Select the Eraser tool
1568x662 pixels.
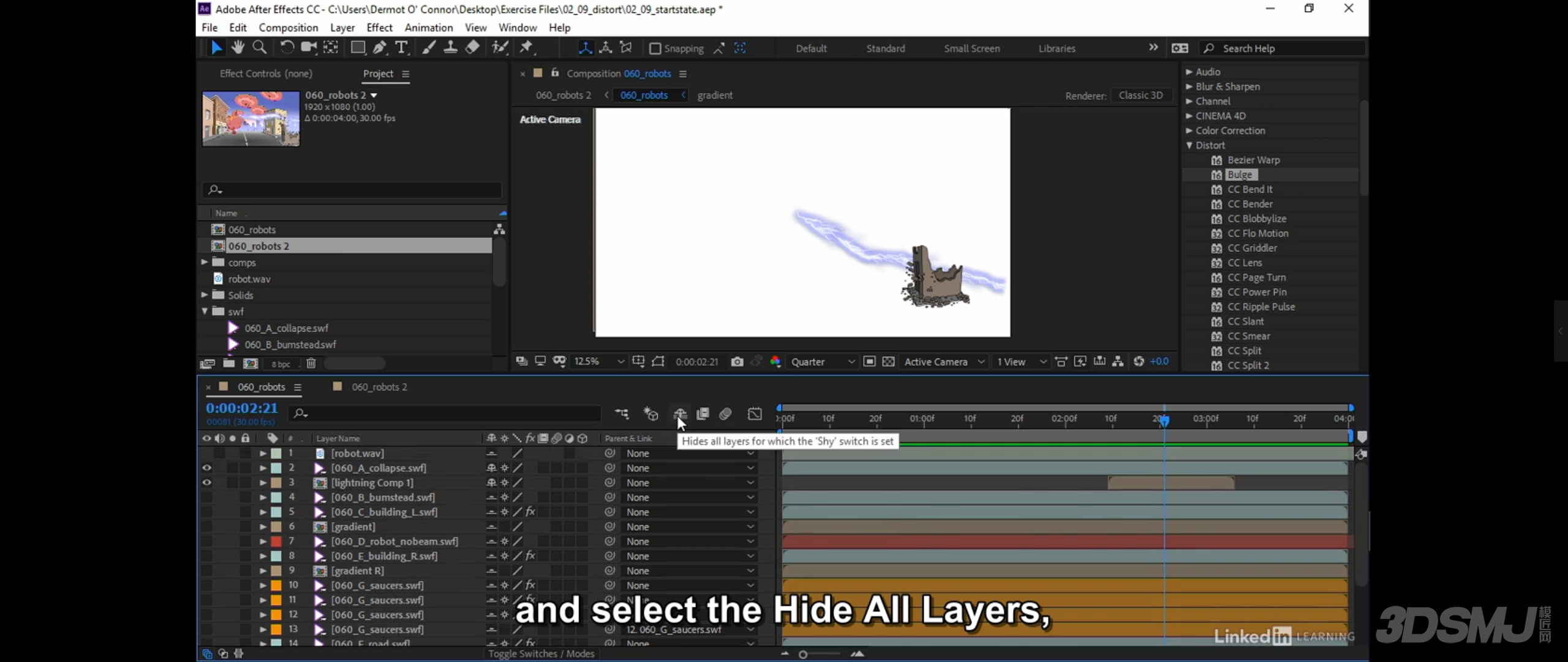point(472,48)
